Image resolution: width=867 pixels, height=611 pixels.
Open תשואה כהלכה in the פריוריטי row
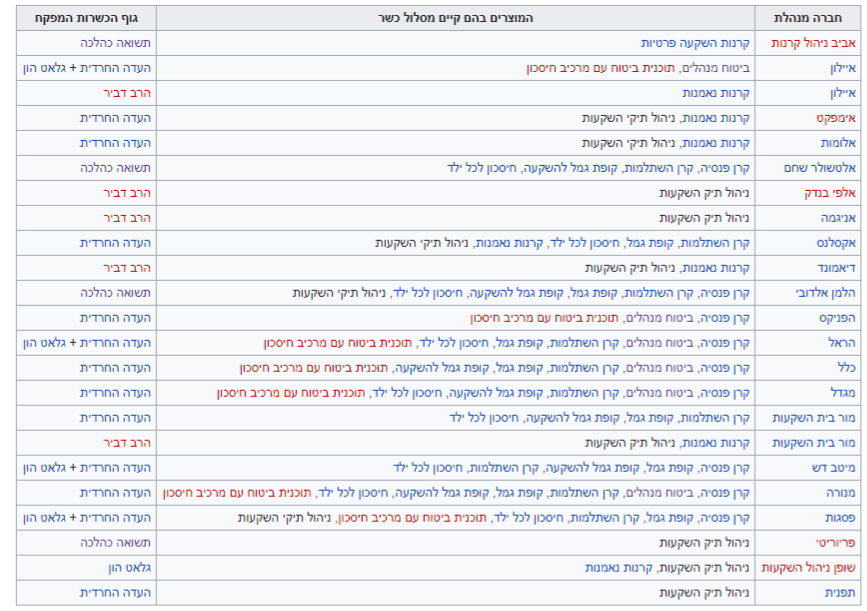[x=115, y=542]
